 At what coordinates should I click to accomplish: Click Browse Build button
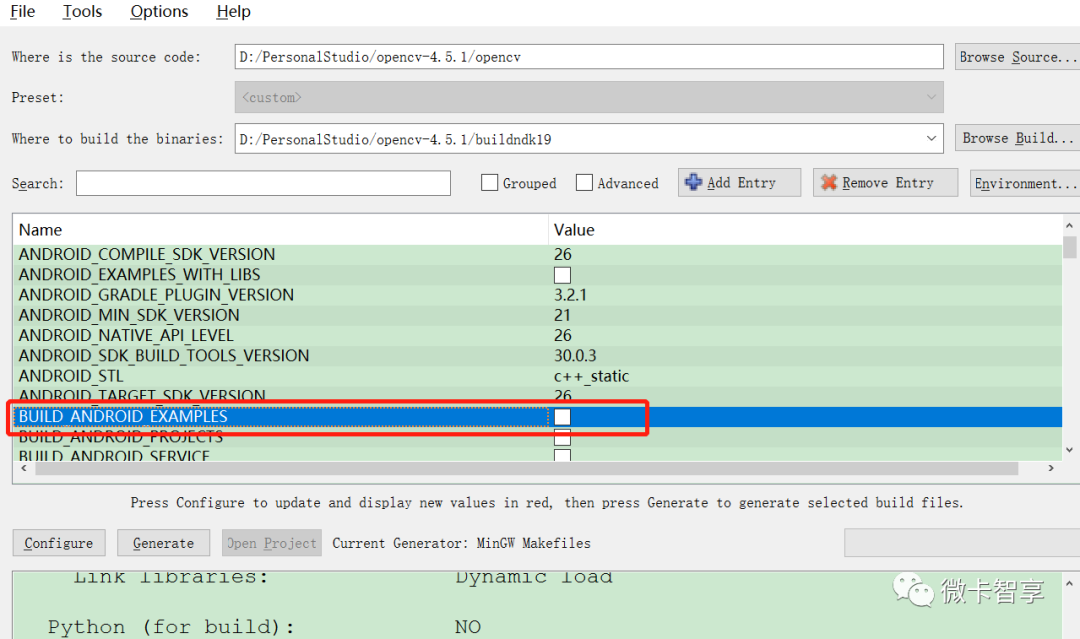pos(1017,138)
